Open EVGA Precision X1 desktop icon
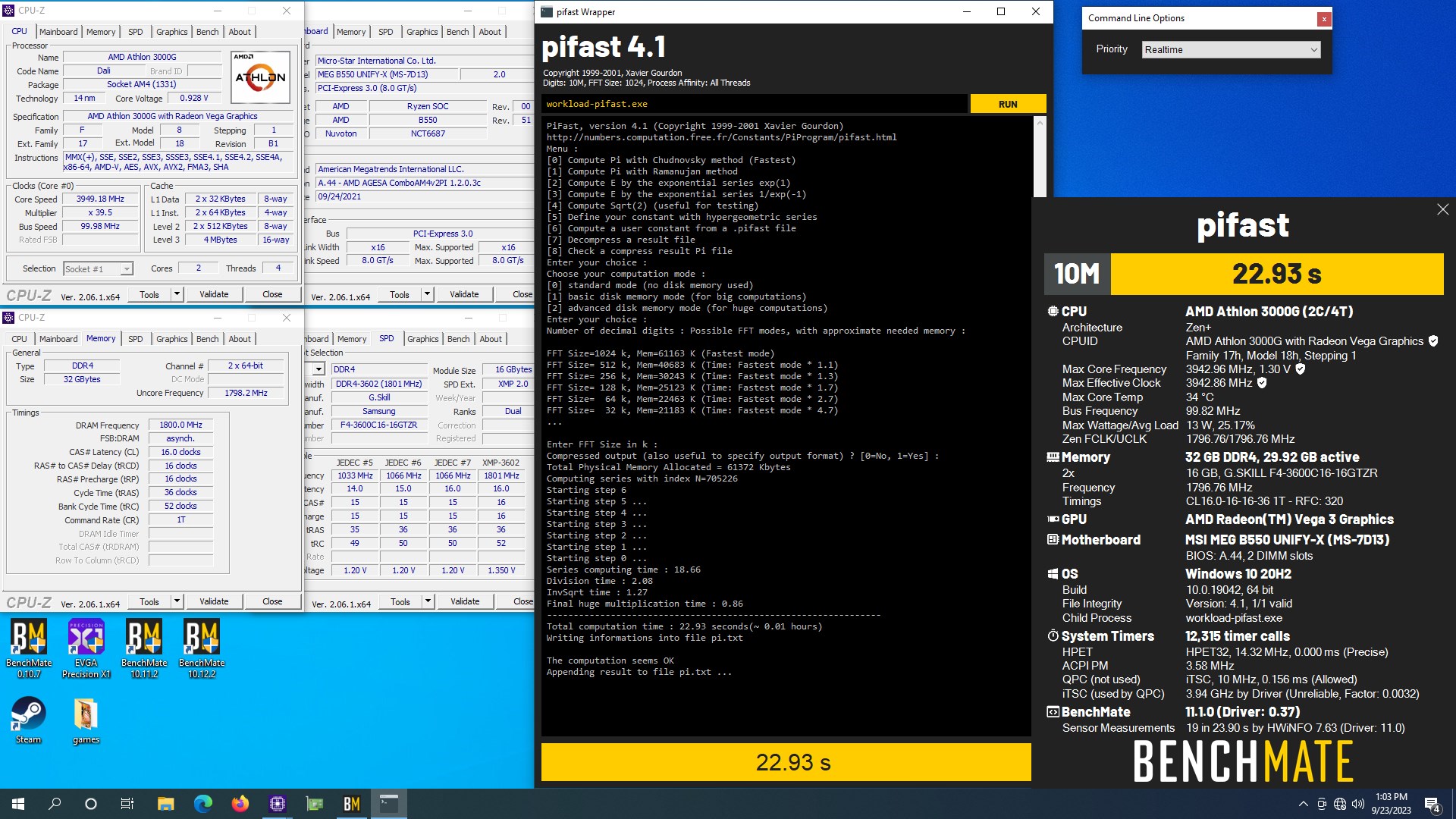 point(86,647)
